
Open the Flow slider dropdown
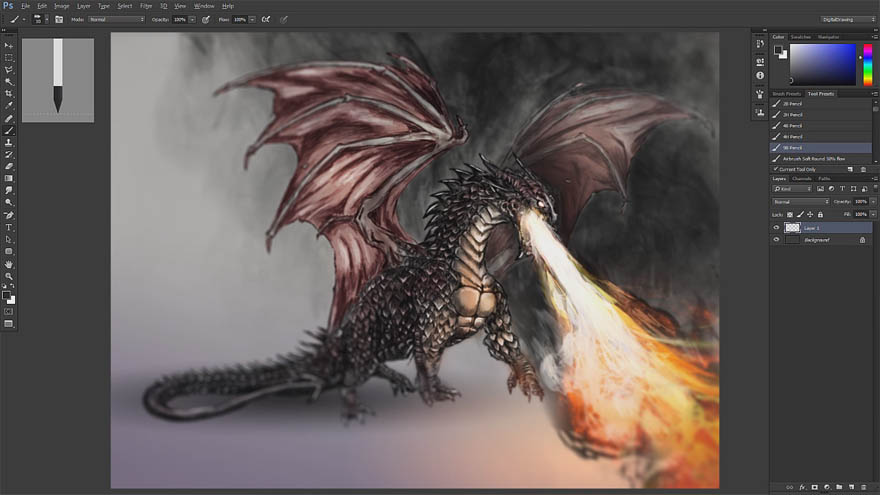(x=252, y=20)
